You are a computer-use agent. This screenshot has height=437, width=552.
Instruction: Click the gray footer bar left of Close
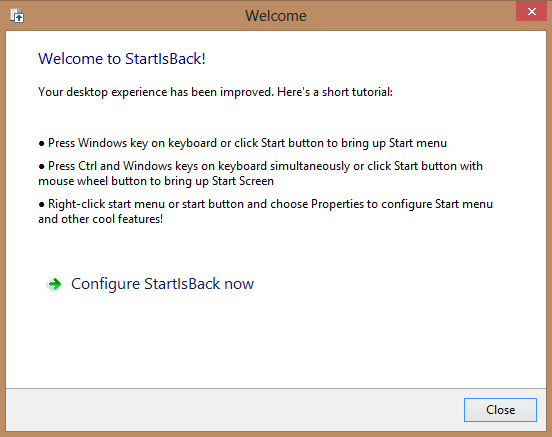[x=232, y=410]
